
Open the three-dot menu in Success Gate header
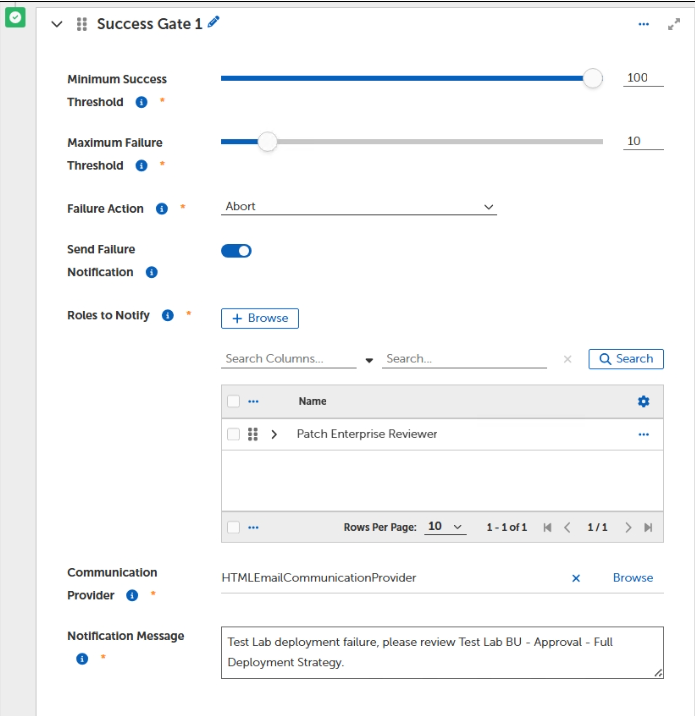point(643,24)
